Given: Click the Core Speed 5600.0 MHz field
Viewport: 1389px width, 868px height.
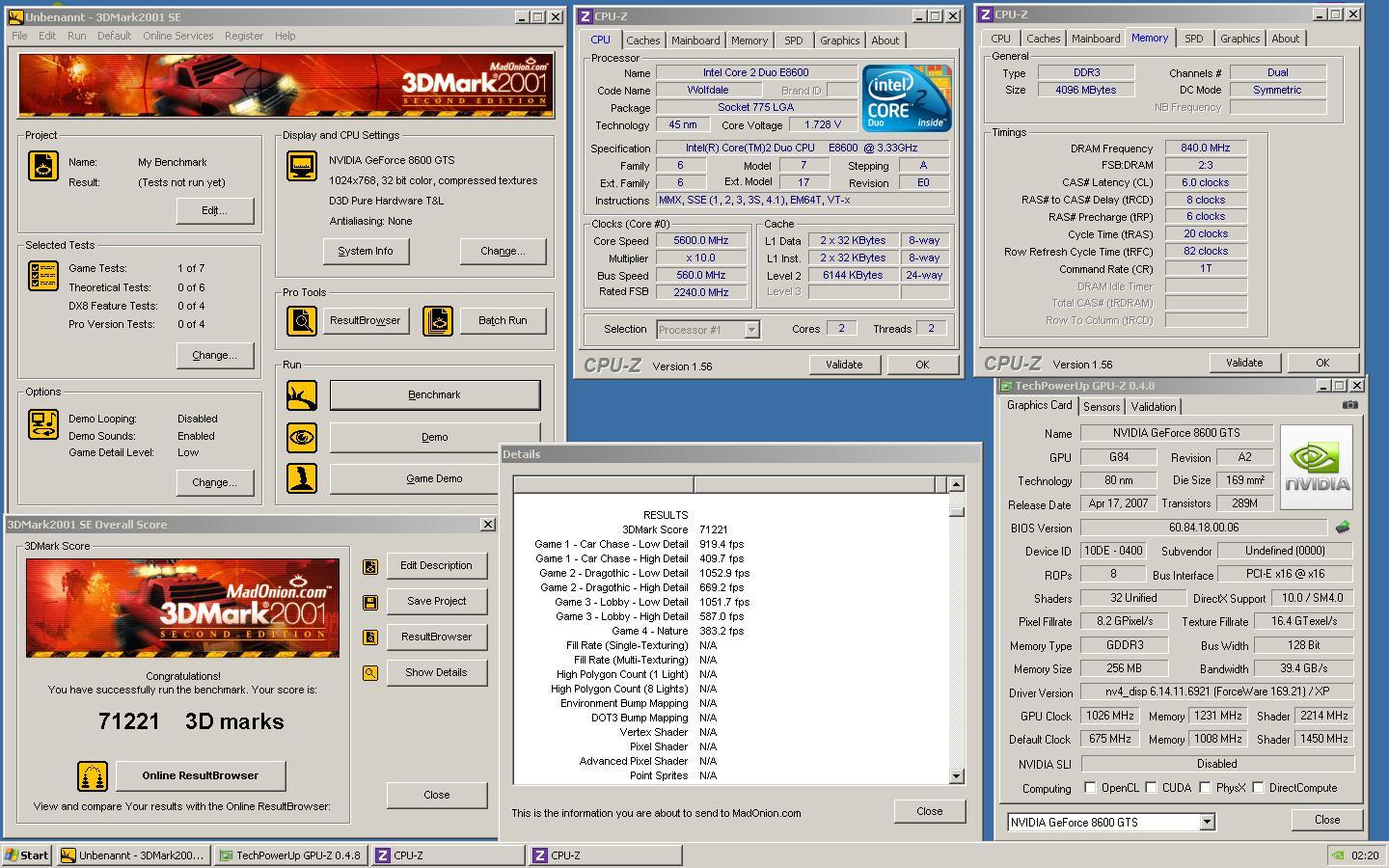Looking at the screenshot, I should [x=701, y=241].
